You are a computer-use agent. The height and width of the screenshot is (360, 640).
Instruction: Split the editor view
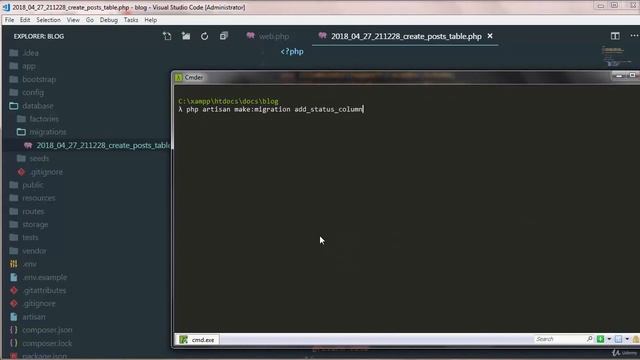click(615, 36)
